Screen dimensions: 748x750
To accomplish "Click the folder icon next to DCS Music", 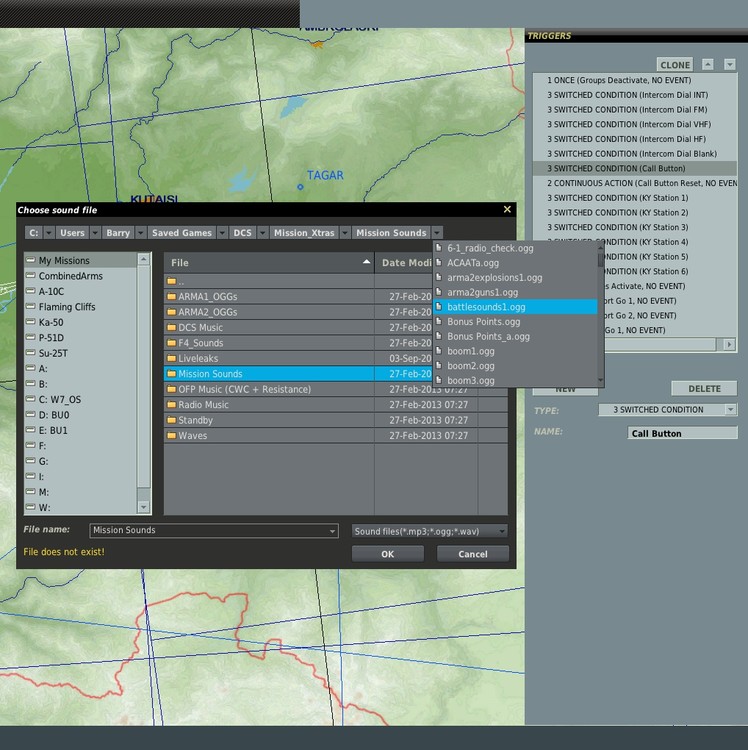I will [172, 327].
